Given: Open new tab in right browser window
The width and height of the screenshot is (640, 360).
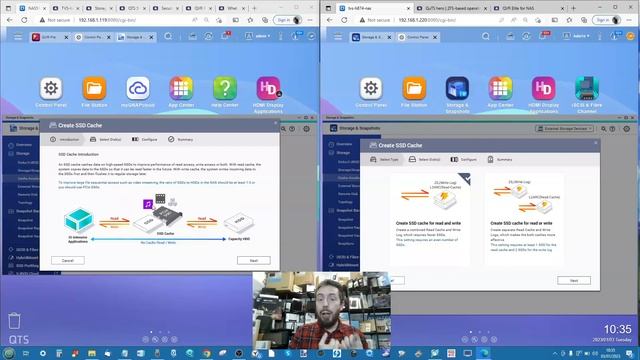Looking at the screenshot, I should click(x=573, y=8).
